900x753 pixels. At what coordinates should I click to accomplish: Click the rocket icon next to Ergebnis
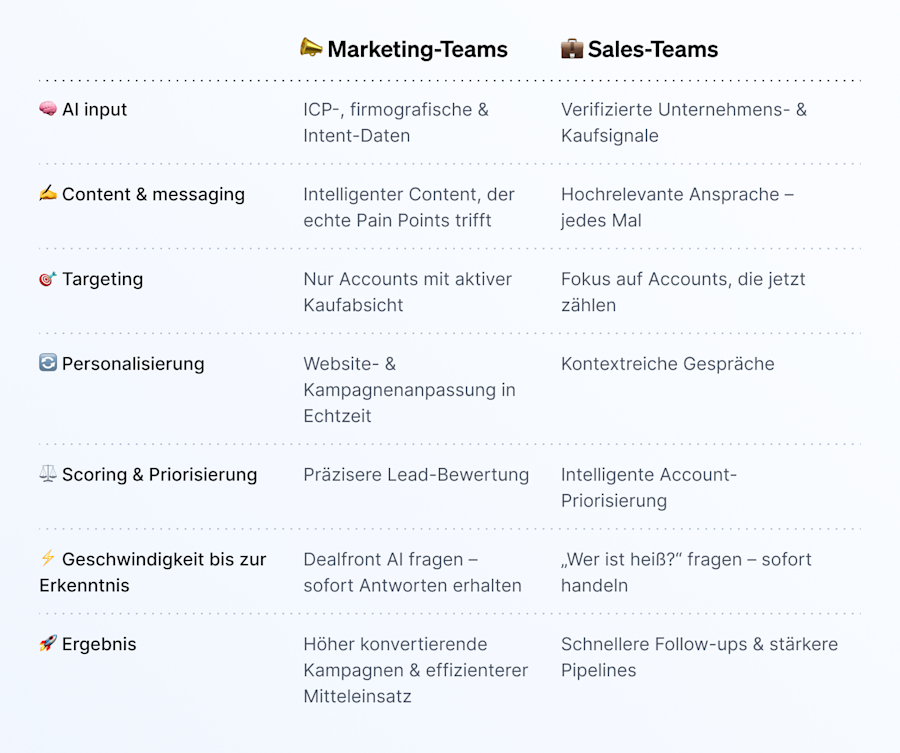pyautogui.click(x=48, y=644)
